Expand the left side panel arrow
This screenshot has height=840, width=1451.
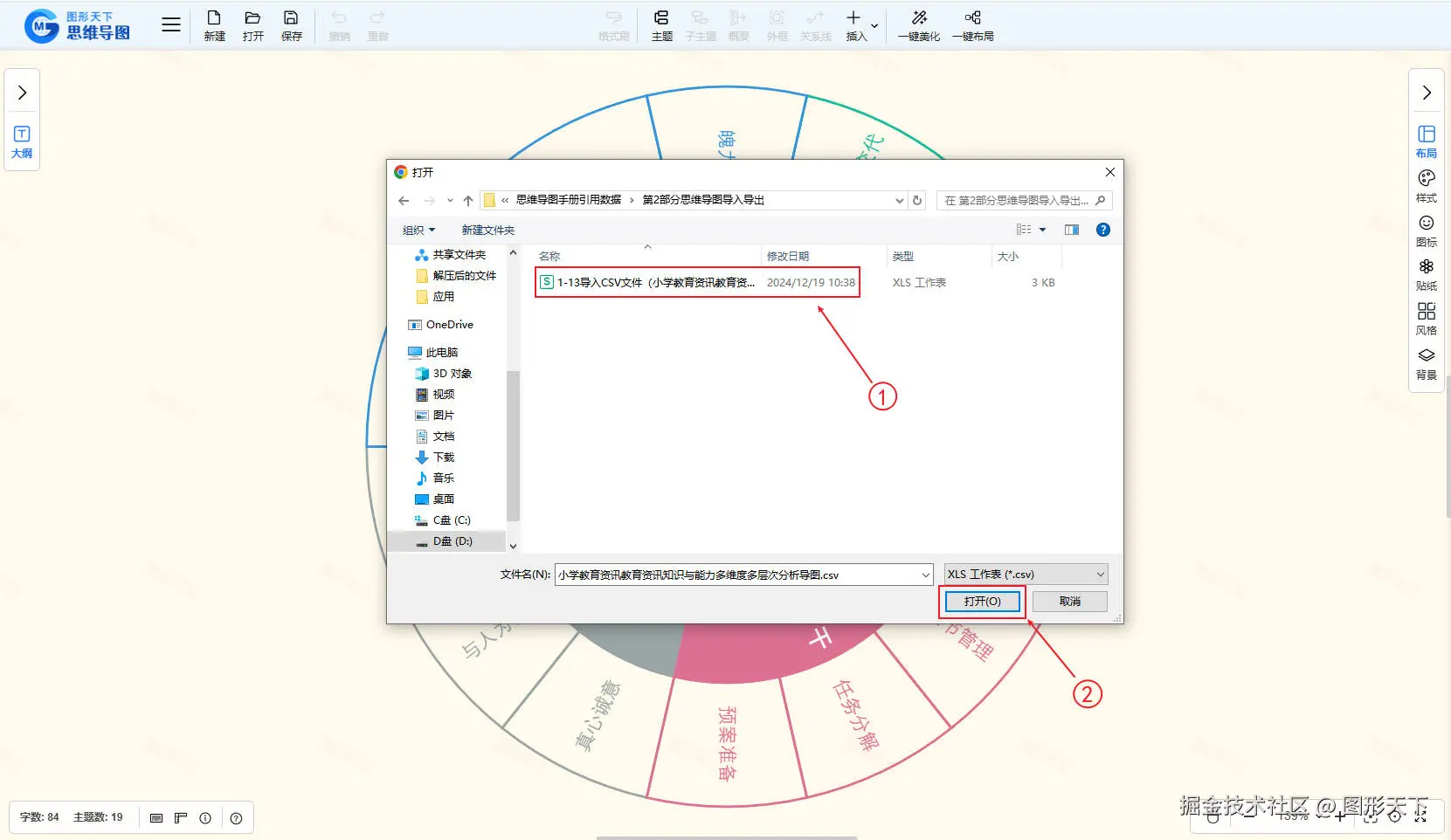[22, 93]
